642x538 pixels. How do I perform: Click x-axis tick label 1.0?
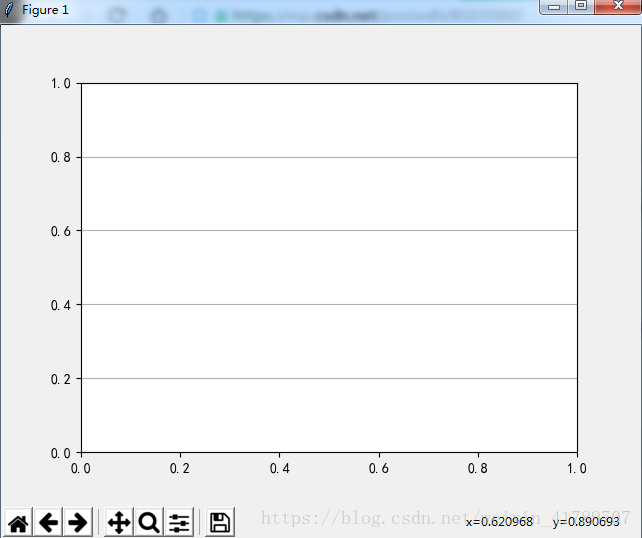click(x=577, y=468)
